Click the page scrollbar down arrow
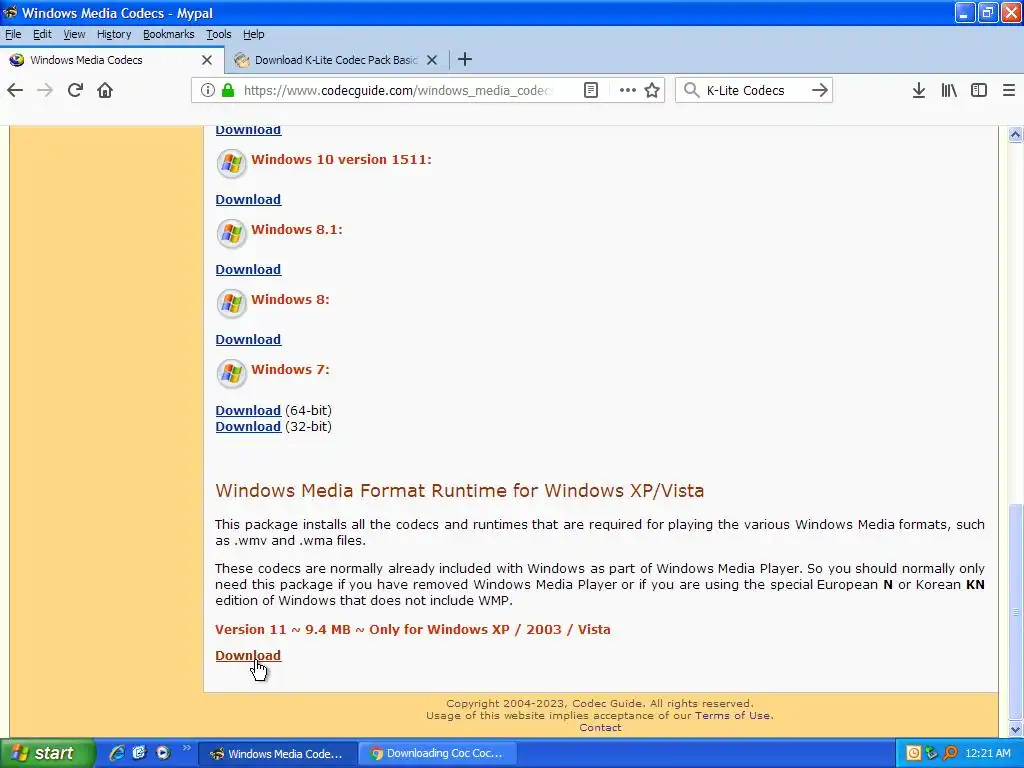The image size is (1024, 768). point(1015,729)
